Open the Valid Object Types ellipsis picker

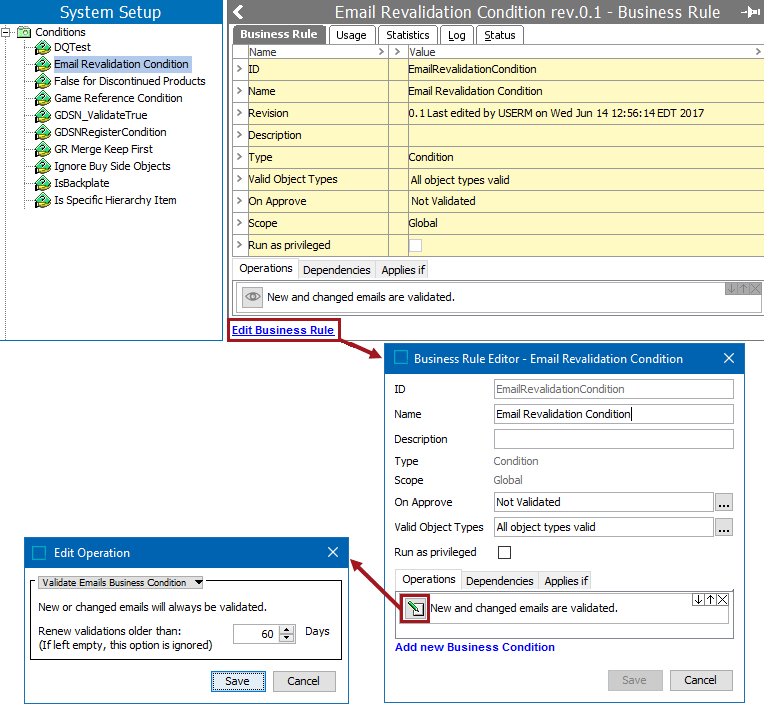[x=724, y=527]
